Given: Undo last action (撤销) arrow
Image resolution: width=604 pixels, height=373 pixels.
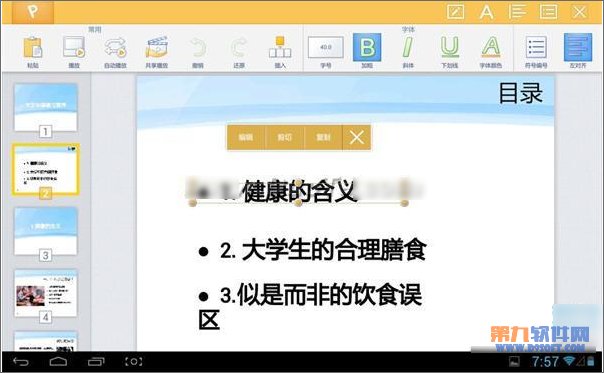Looking at the screenshot, I should click(x=198, y=48).
